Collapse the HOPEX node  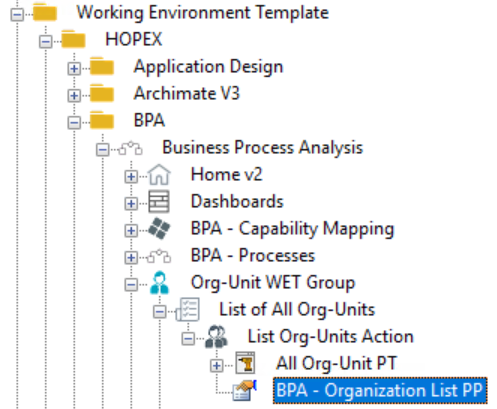[x=46, y=41]
